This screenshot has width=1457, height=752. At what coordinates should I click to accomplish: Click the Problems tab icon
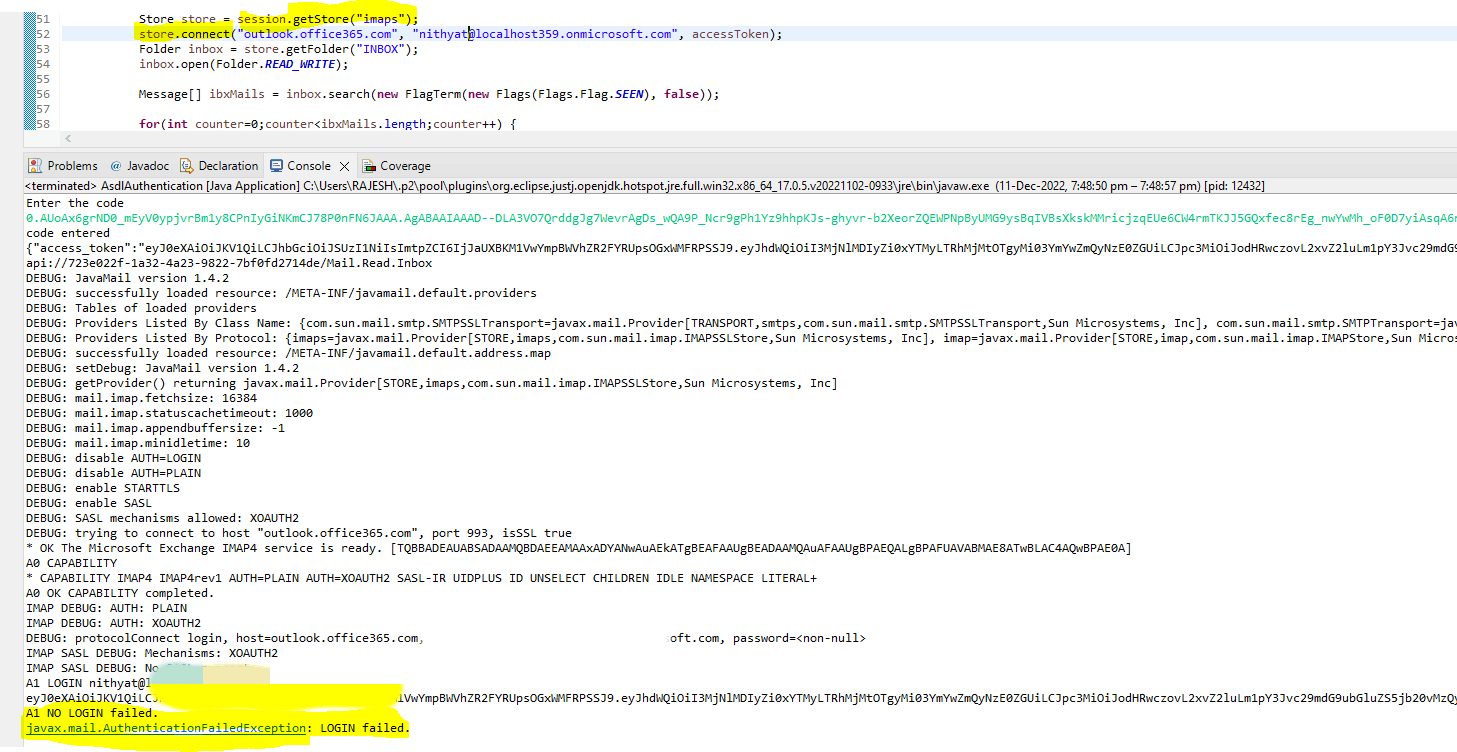pyautogui.click(x=35, y=166)
